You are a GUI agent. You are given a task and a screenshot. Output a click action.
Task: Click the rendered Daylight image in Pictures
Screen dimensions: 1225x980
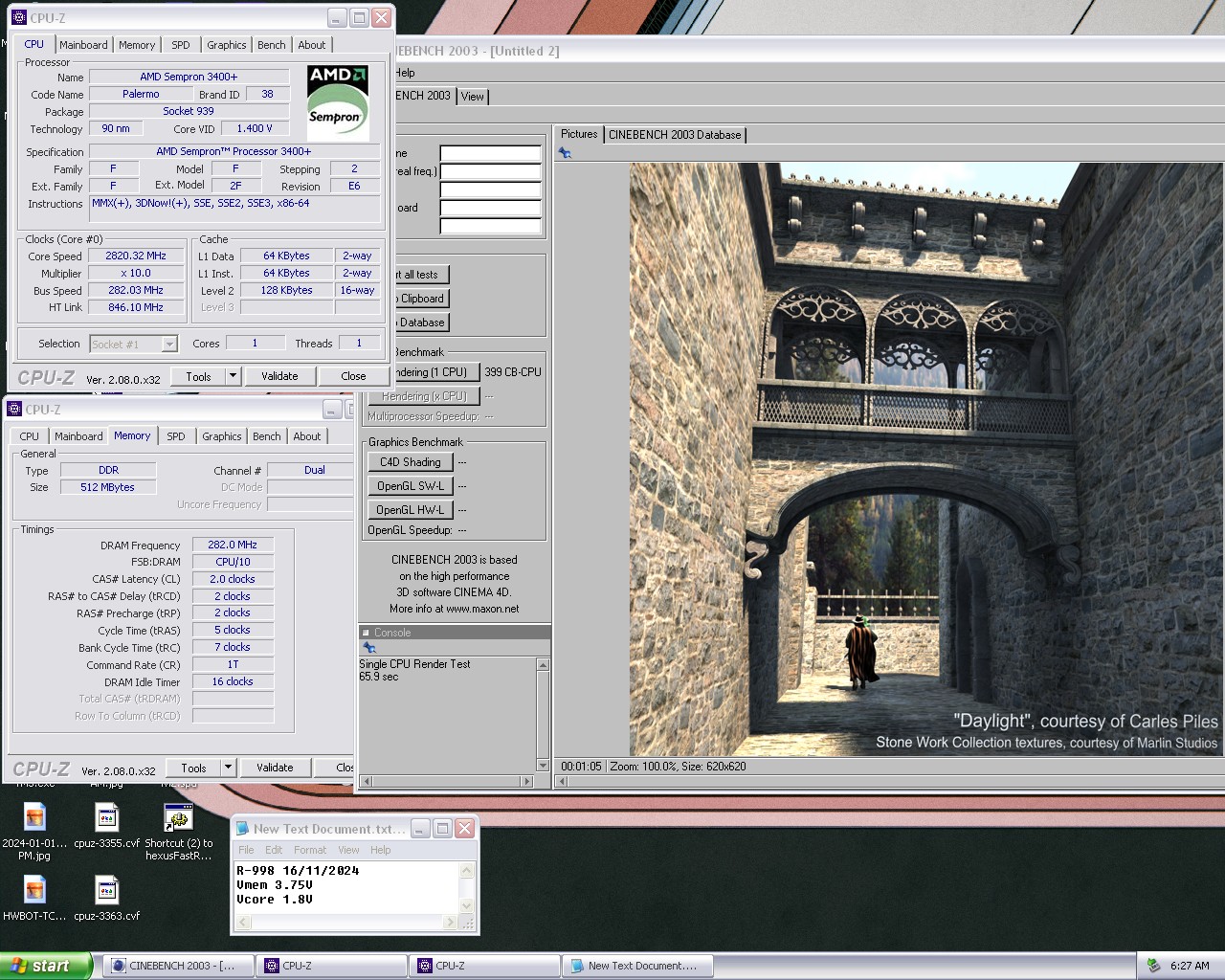click(x=925, y=459)
